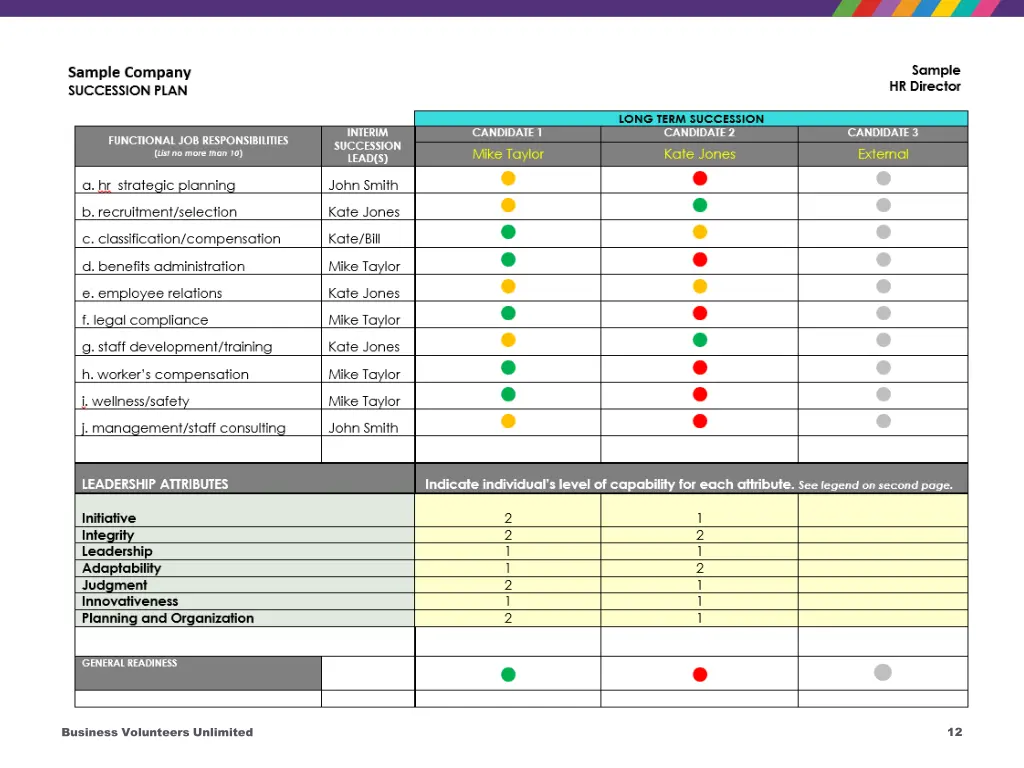This screenshot has height=768, width=1024.
Task: Select the 'Initiative' attribute label
Action: click(109, 518)
